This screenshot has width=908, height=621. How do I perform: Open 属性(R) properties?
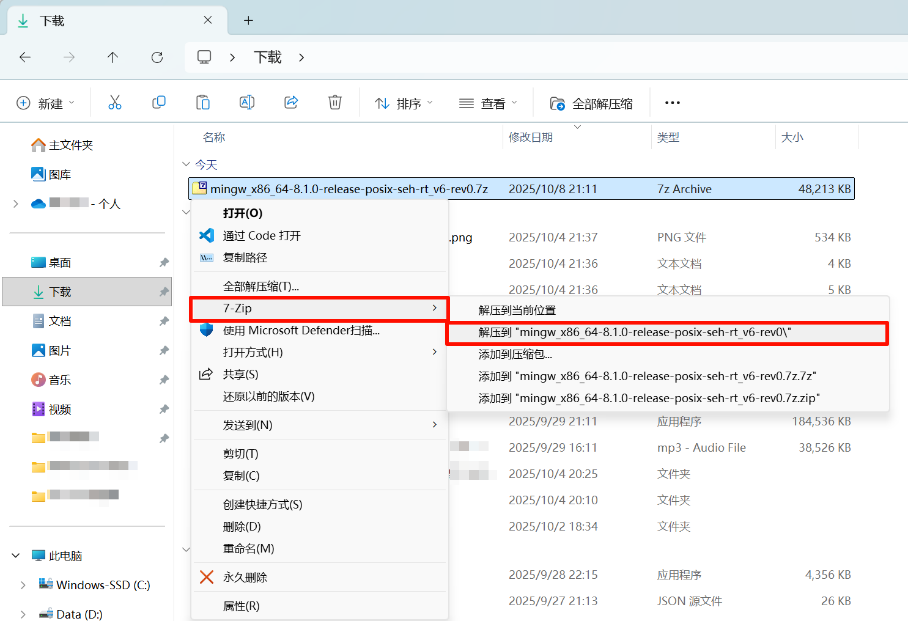320,606
